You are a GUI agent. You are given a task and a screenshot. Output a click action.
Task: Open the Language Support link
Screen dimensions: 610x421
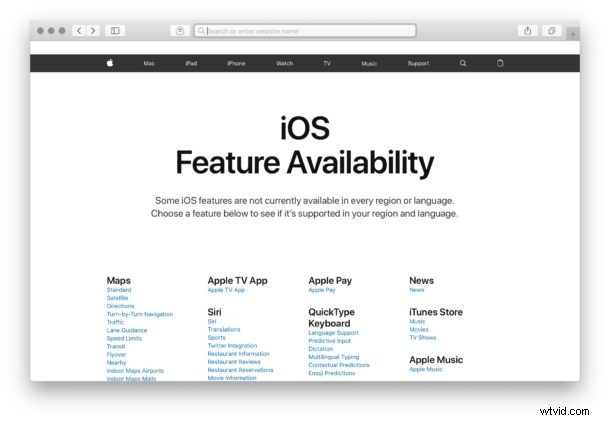click(x=333, y=333)
